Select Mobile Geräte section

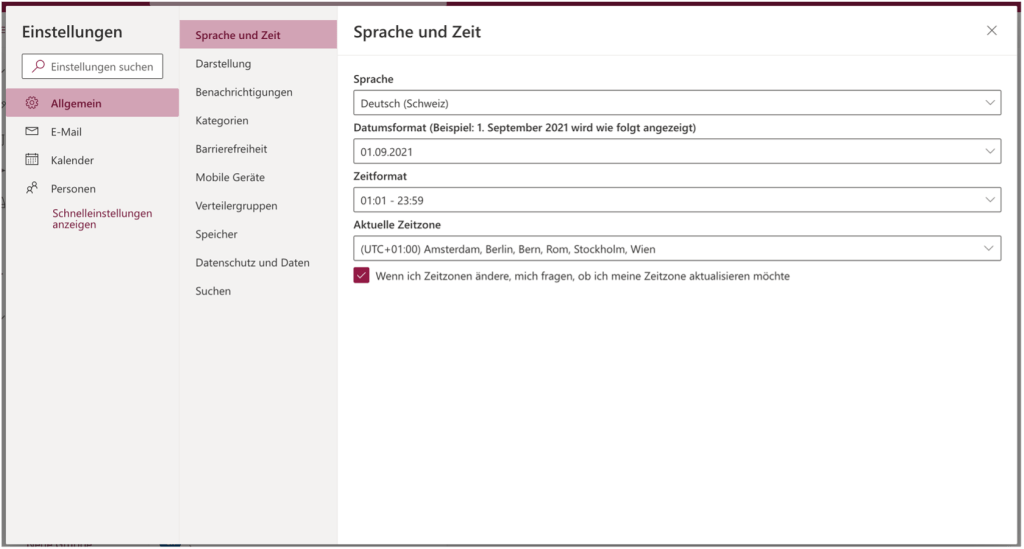coord(229,177)
